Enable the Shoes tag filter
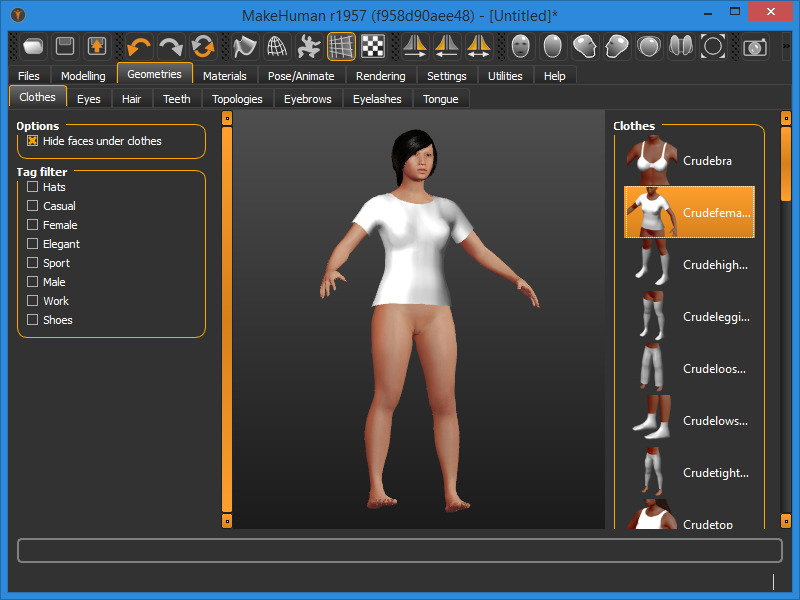This screenshot has width=800, height=600. (x=32, y=320)
